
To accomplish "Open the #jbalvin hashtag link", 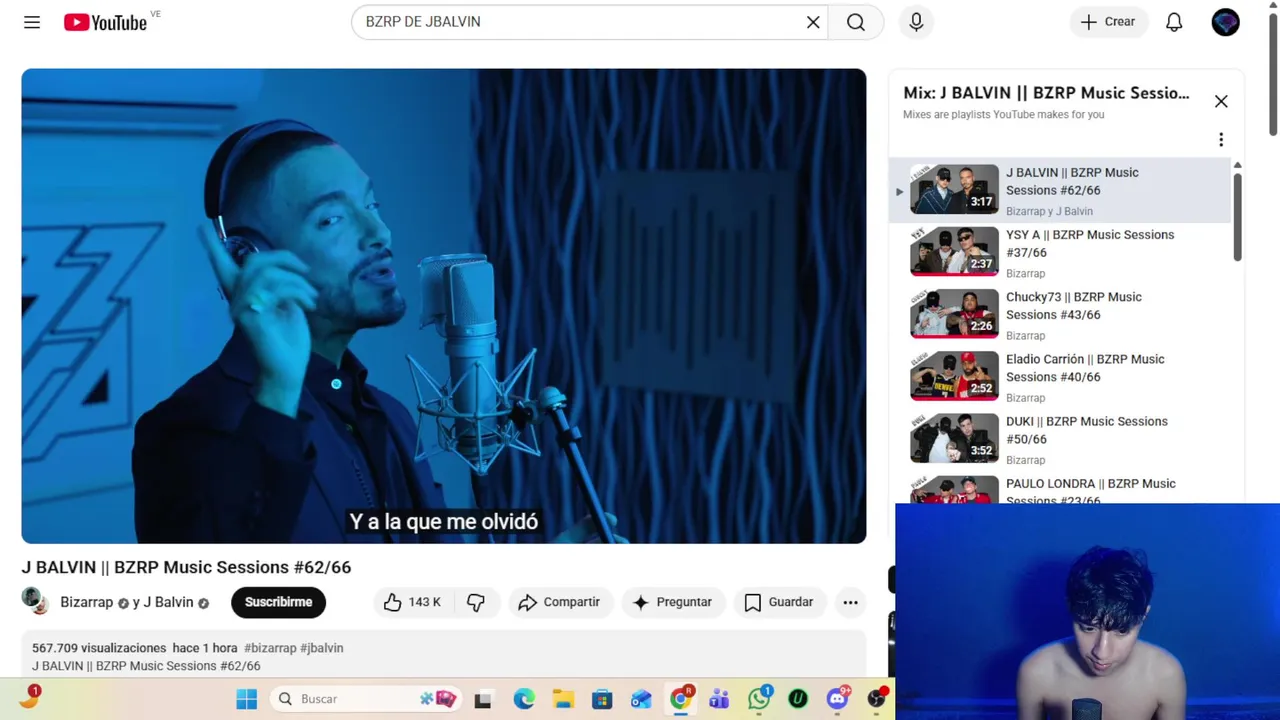I will (322, 648).
